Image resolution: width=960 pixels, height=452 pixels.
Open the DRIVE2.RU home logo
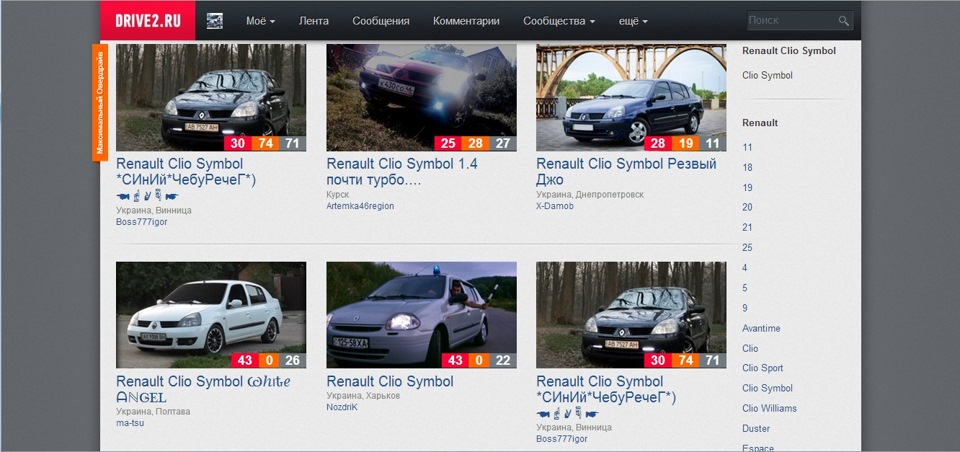coord(148,20)
